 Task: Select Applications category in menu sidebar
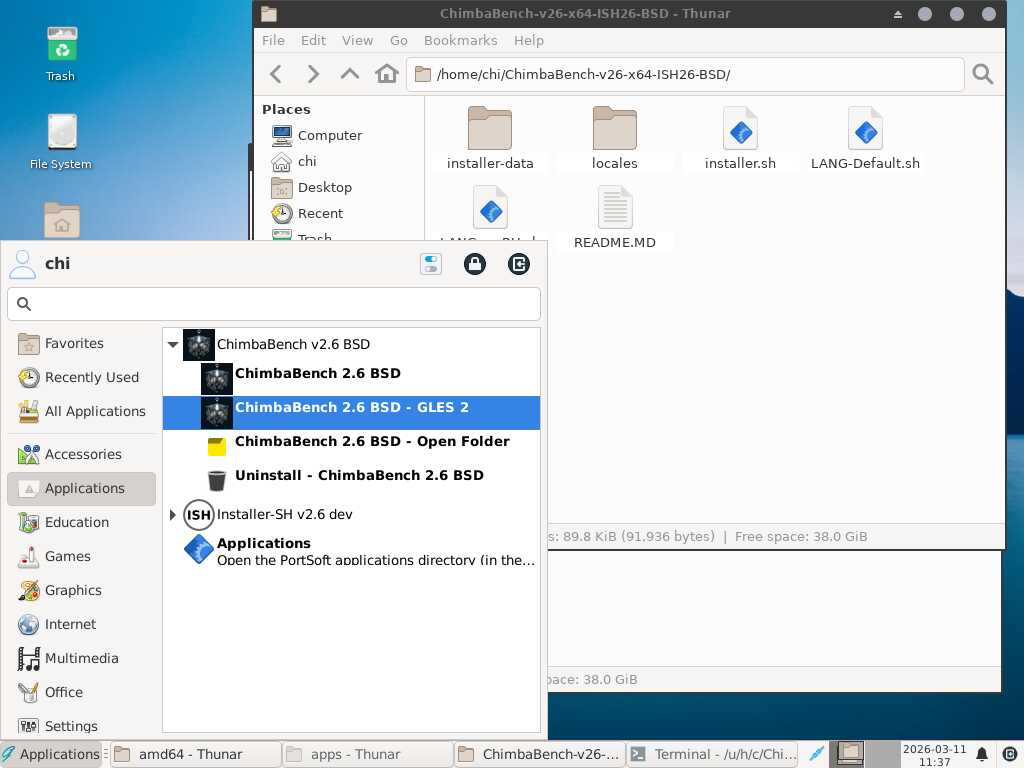tap(82, 488)
